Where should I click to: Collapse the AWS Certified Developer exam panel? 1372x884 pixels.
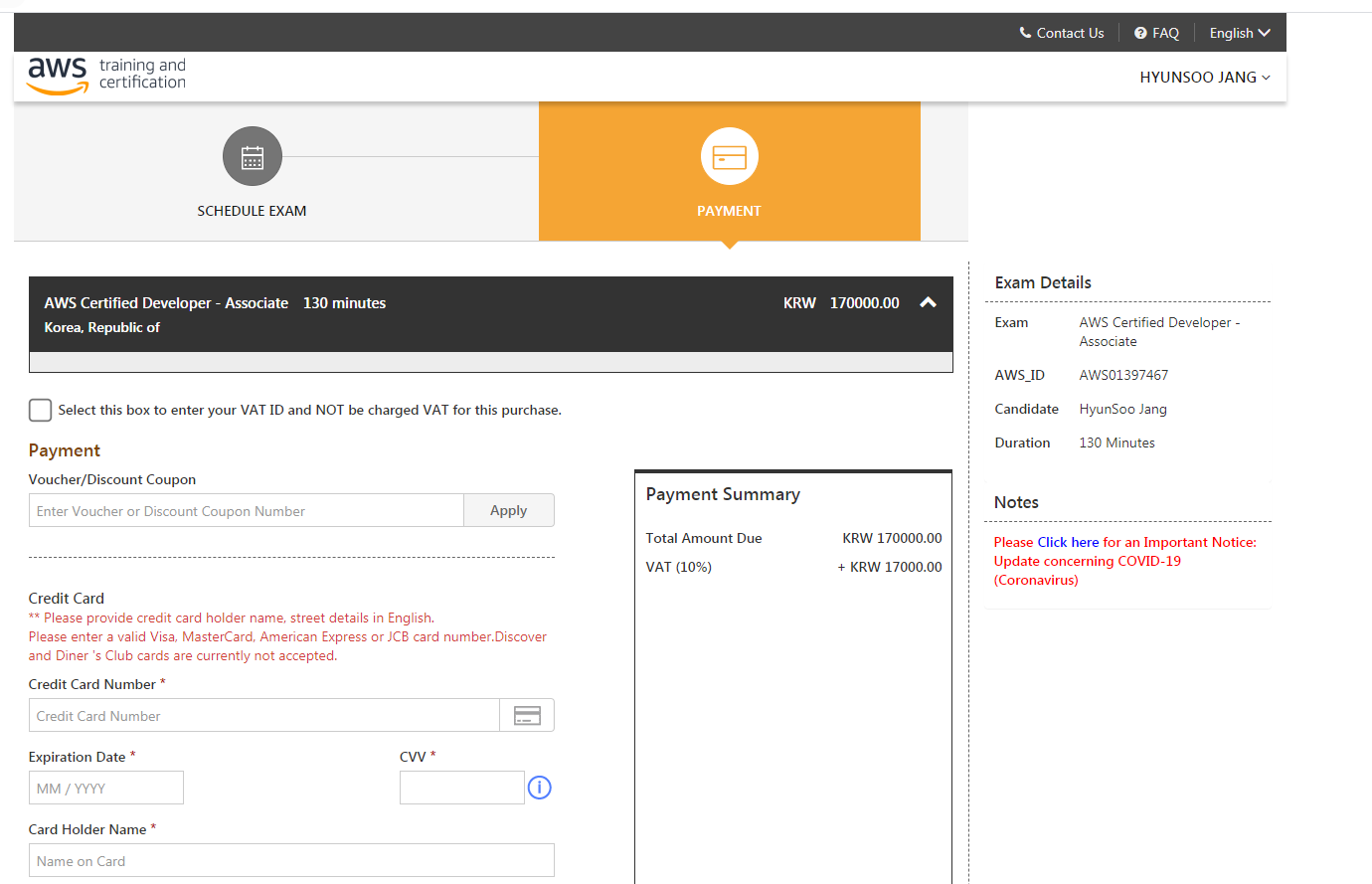click(x=928, y=302)
